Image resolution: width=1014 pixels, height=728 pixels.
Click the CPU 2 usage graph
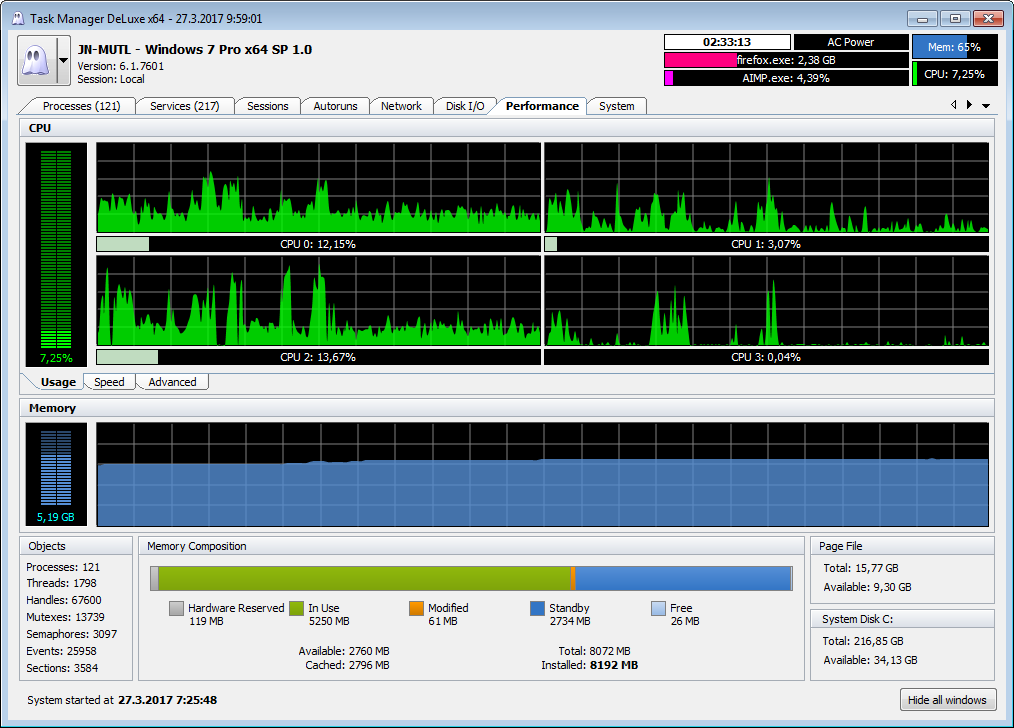point(318,301)
